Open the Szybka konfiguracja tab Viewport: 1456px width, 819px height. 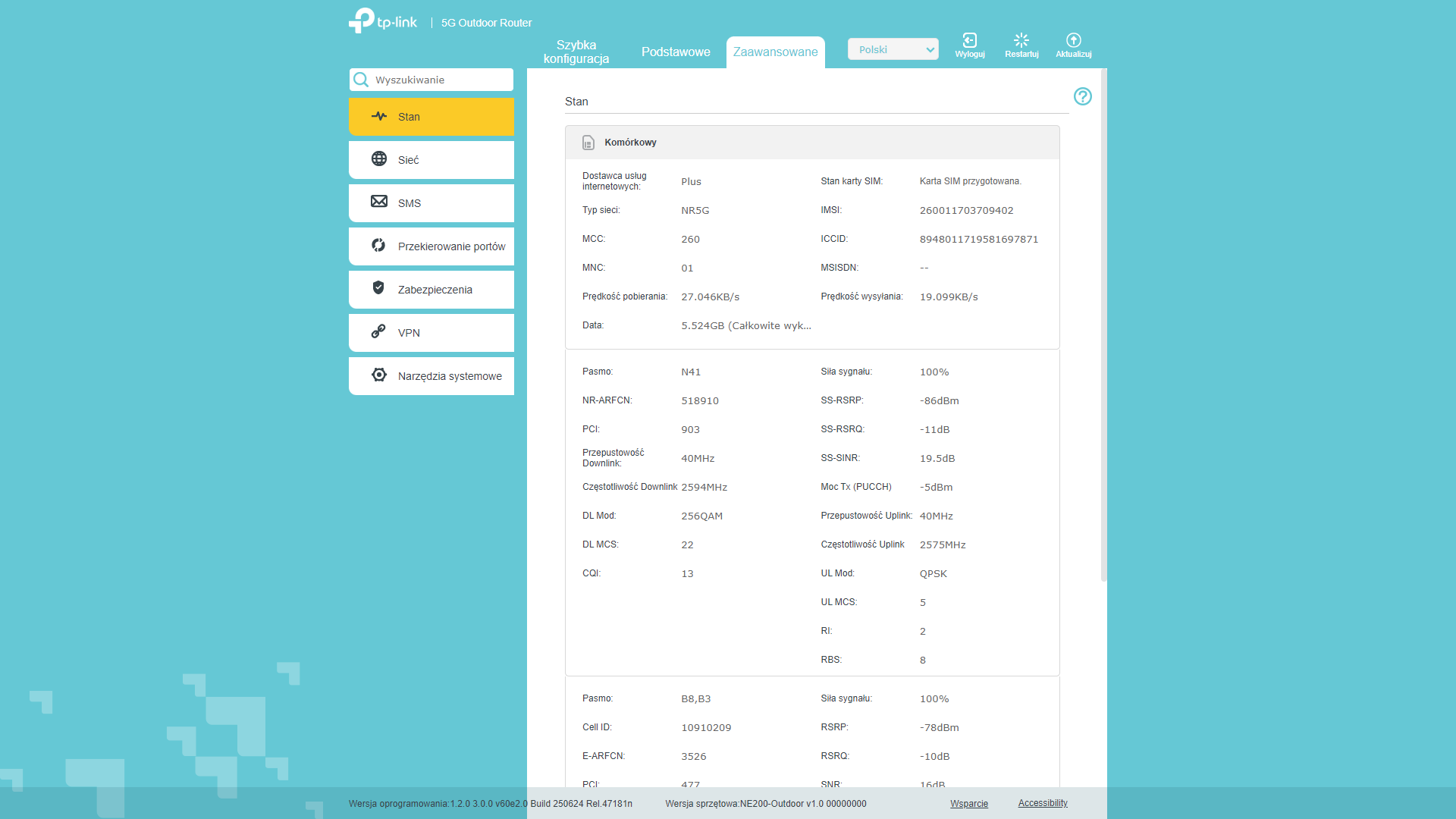(x=576, y=52)
